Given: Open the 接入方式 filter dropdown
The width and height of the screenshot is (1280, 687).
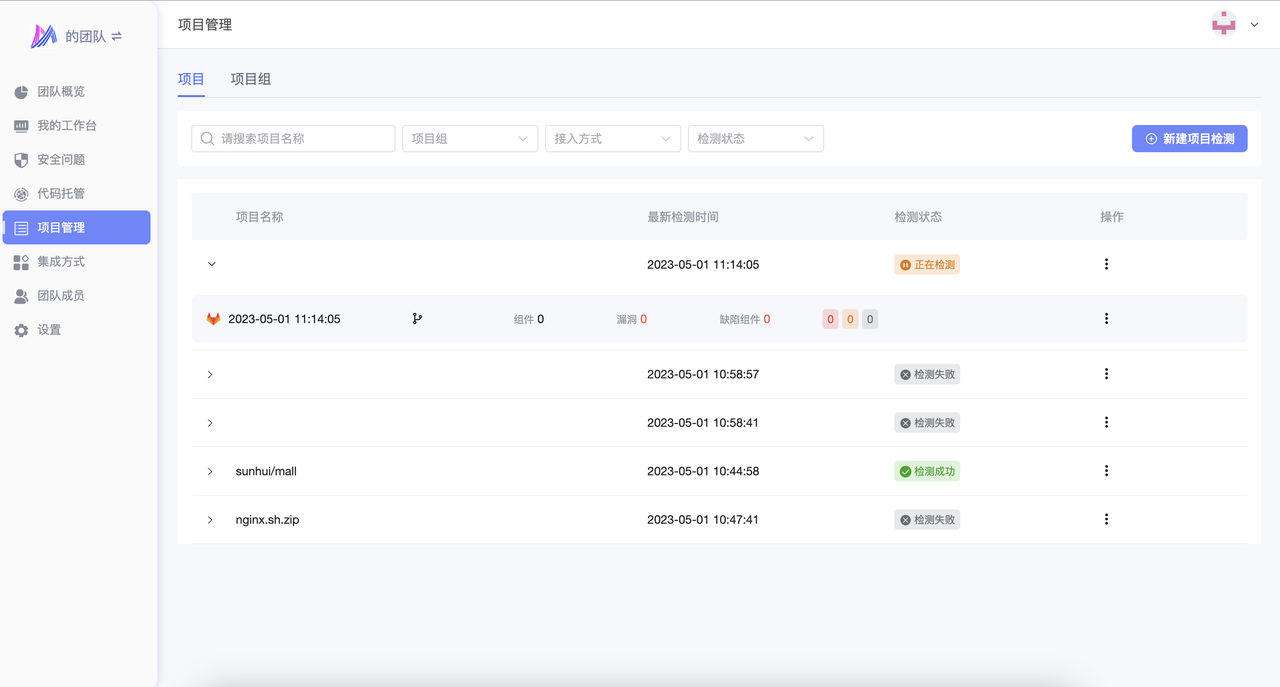Looking at the screenshot, I should [612, 139].
